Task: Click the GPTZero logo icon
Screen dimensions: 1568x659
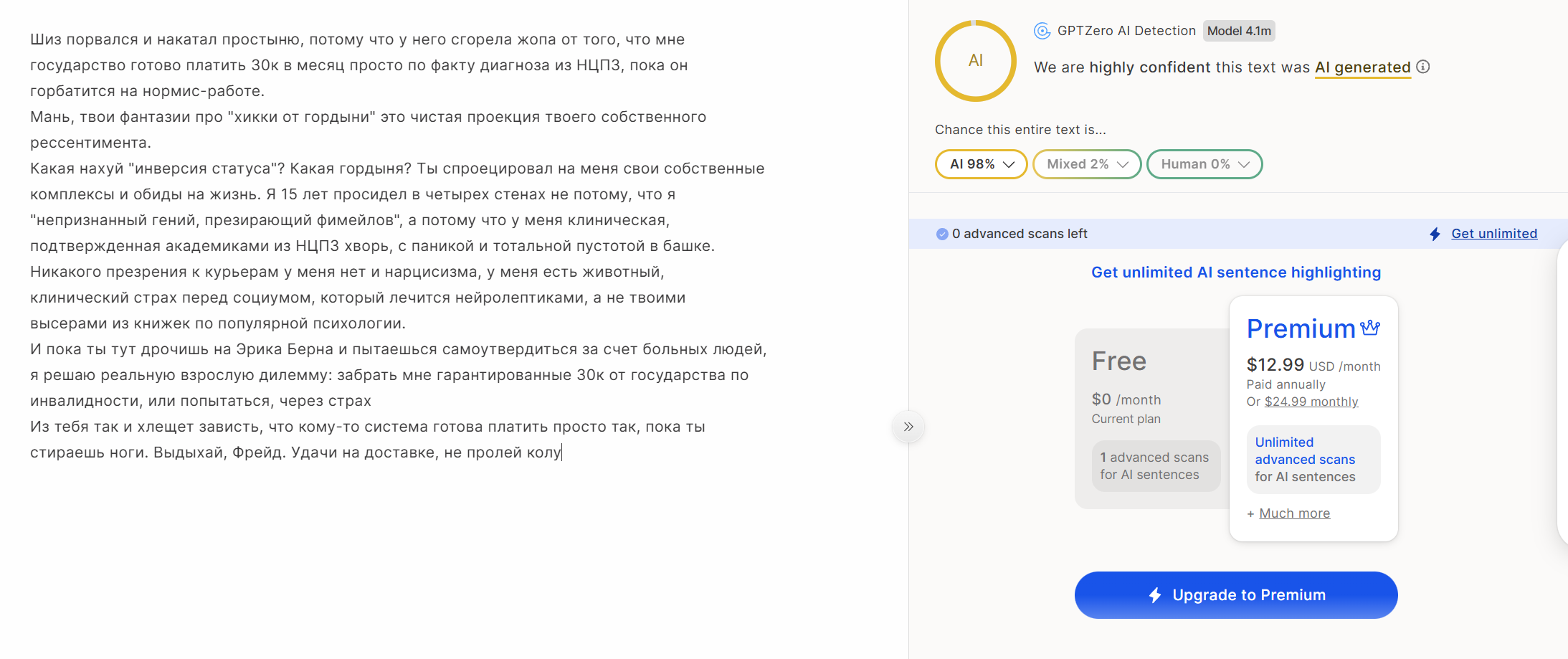Action: point(1042,31)
